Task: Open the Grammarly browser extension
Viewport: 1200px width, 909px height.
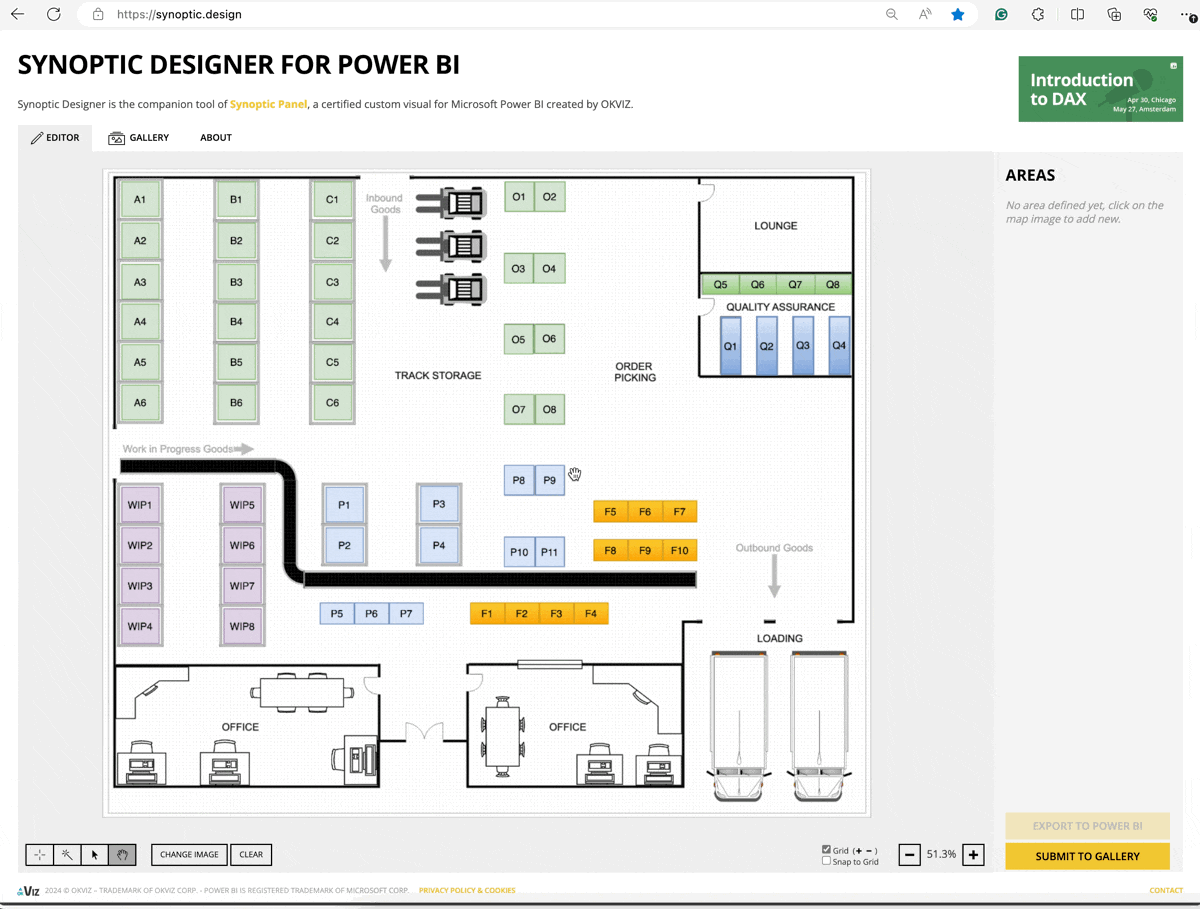Action: pyautogui.click(x=1001, y=15)
